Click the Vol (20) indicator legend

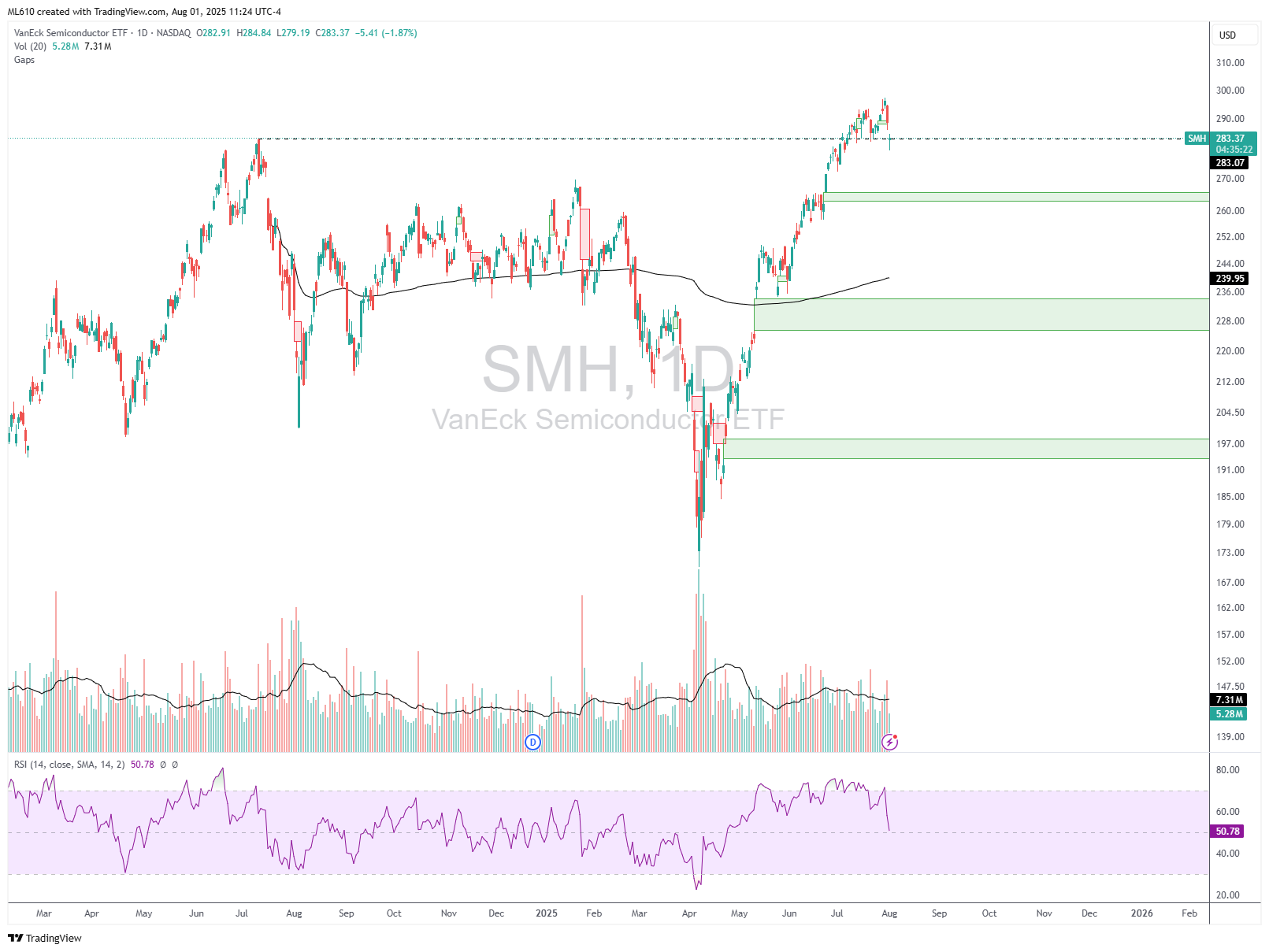pos(30,46)
